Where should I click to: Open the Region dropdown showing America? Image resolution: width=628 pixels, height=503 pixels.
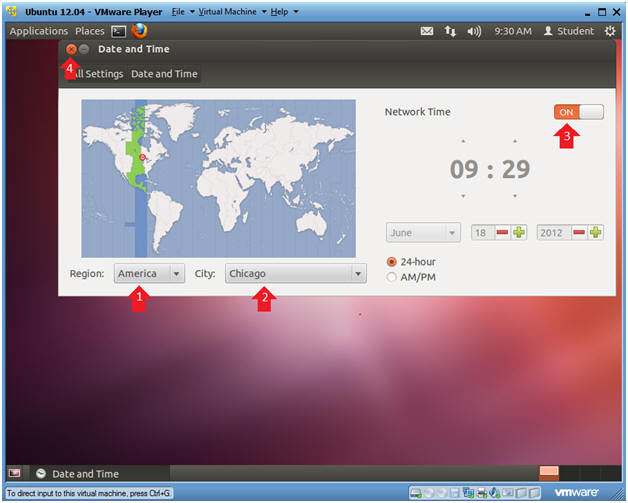(x=149, y=274)
